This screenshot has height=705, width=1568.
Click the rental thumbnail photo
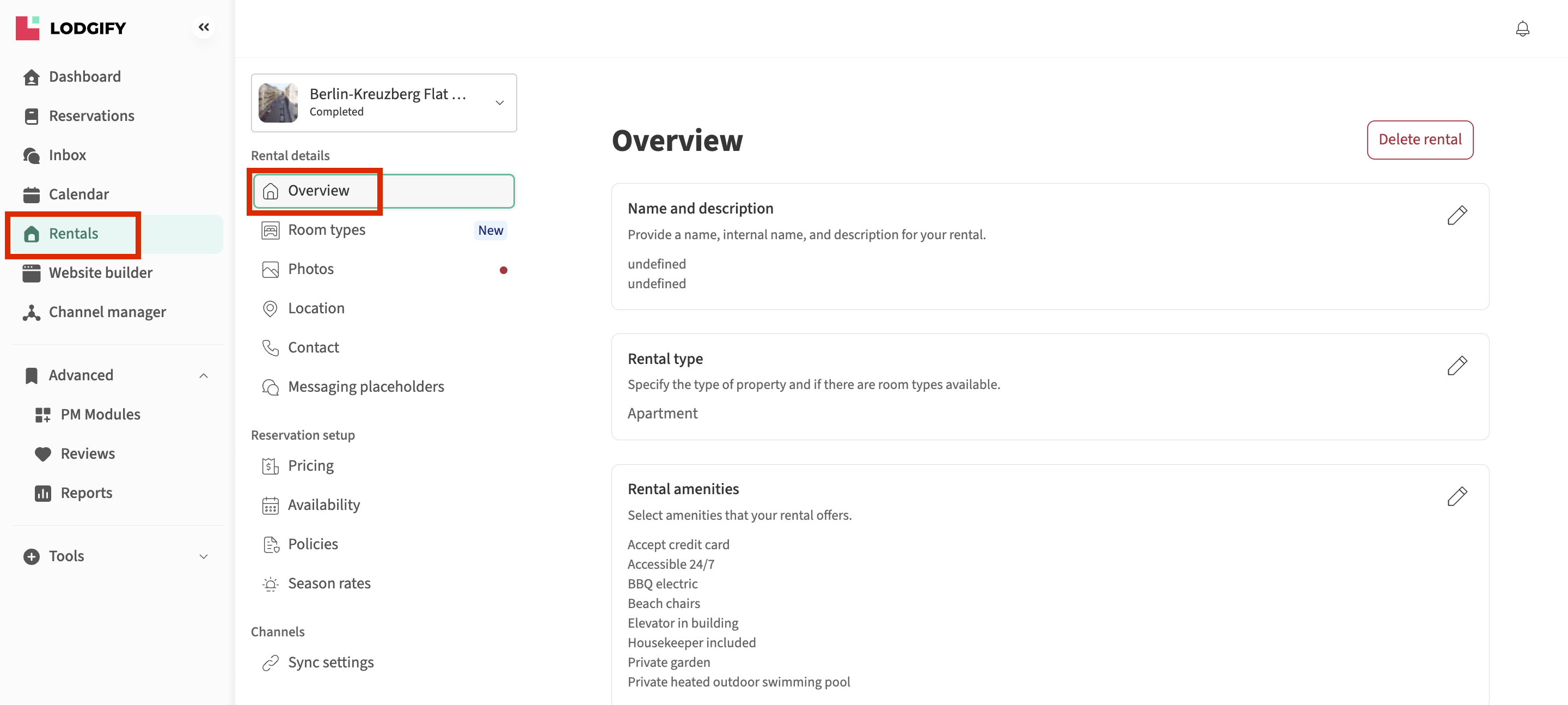point(278,103)
